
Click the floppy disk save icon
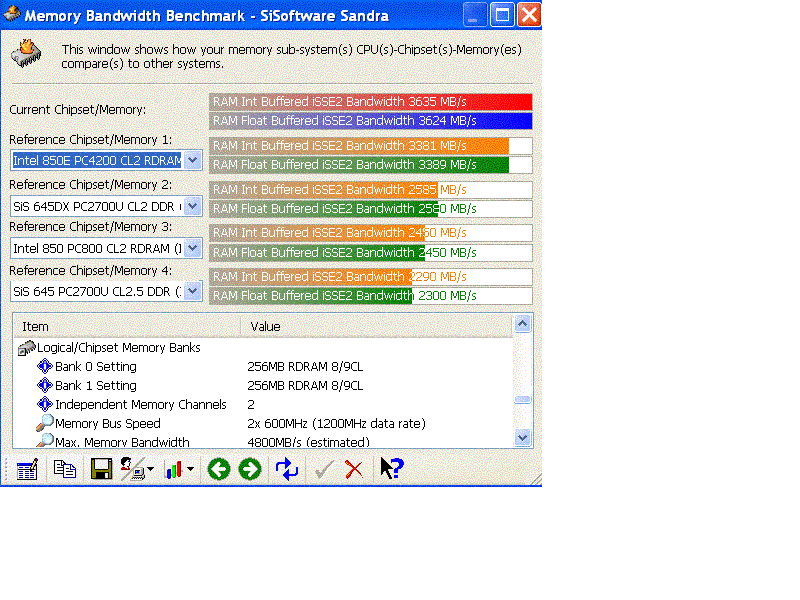point(101,469)
